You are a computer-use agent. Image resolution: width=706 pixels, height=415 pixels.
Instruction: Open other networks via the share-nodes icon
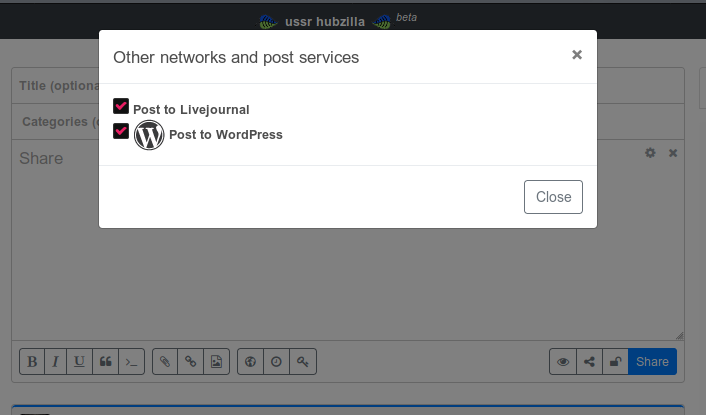pos(589,361)
